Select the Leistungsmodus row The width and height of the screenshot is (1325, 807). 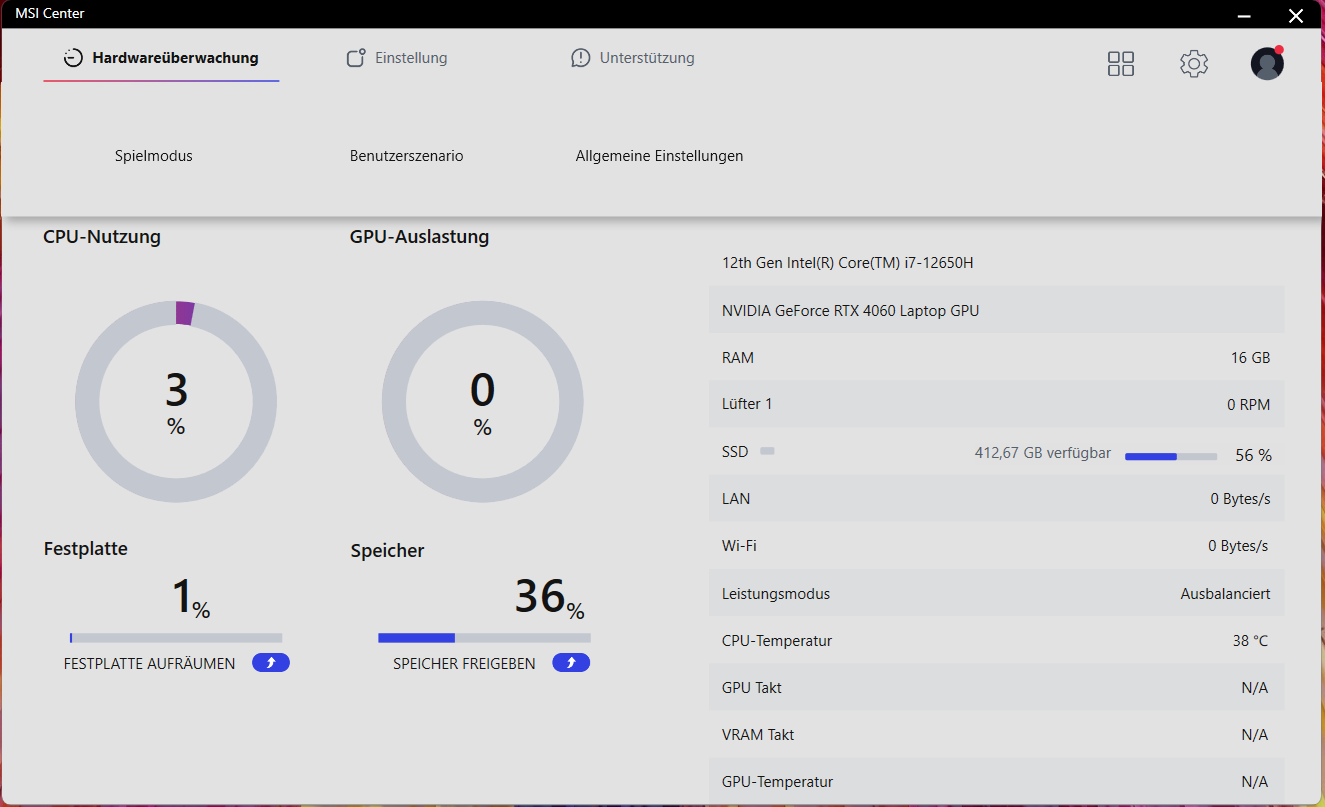(x=995, y=594)
